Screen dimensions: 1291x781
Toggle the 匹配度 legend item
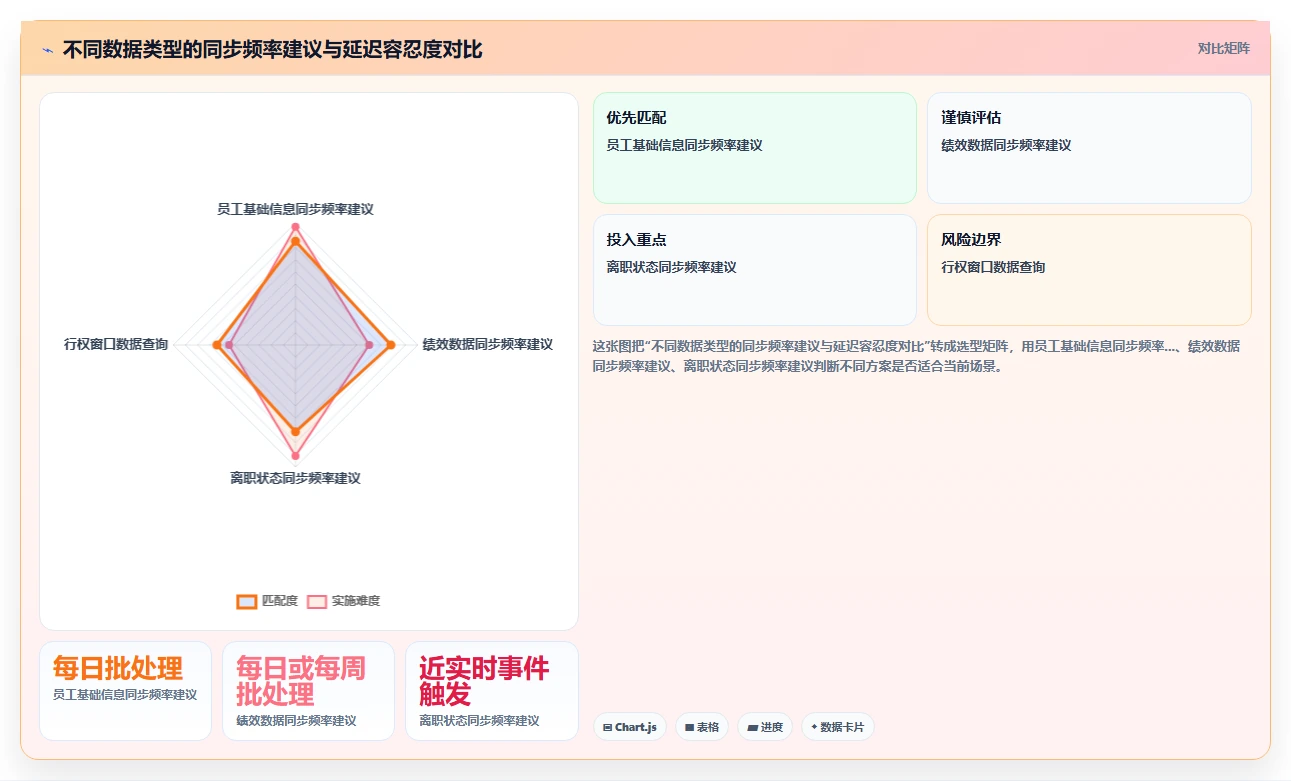pyautogui.click(x=267, y=601)
